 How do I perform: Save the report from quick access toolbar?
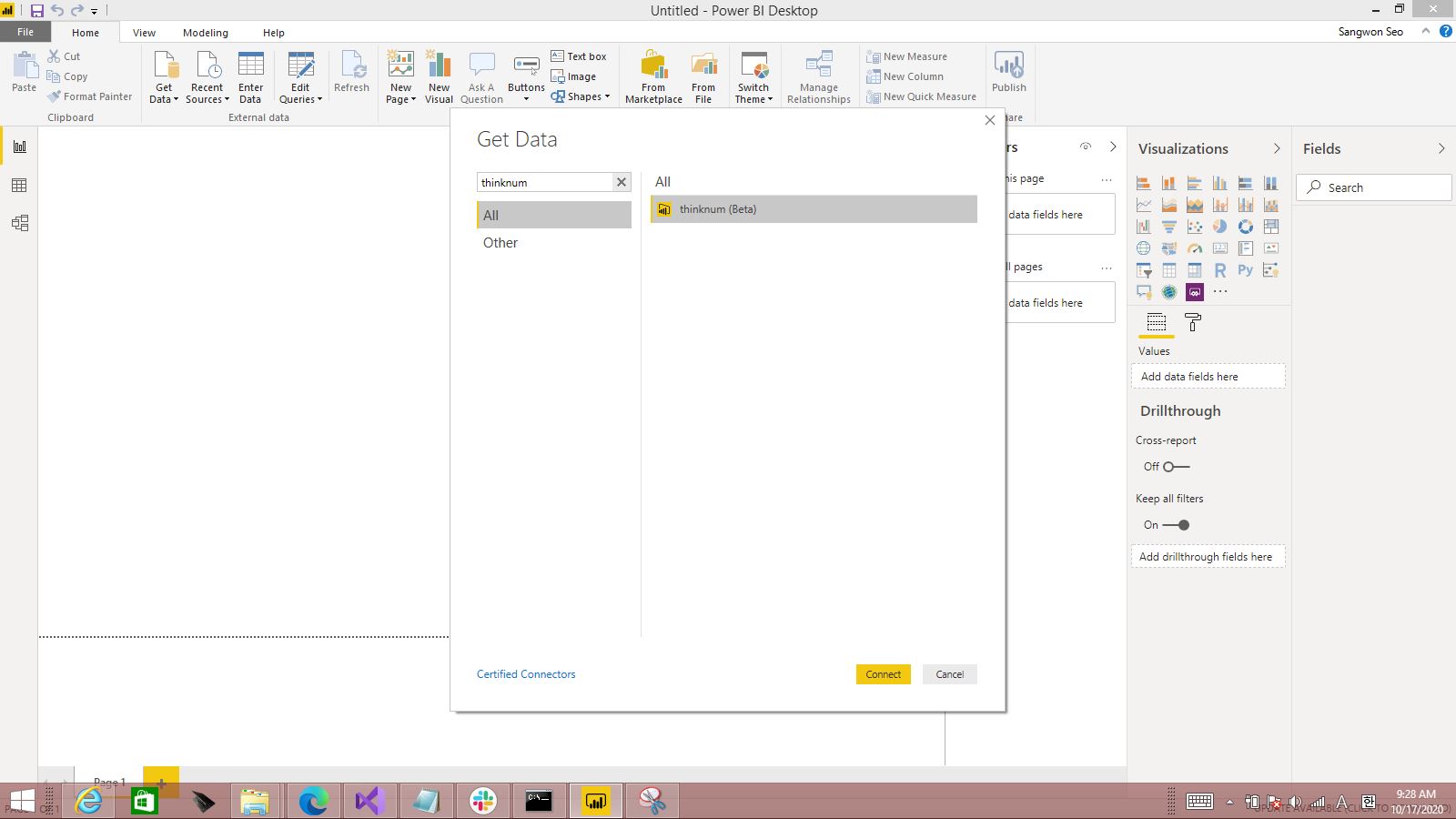[x=37, y=11]
